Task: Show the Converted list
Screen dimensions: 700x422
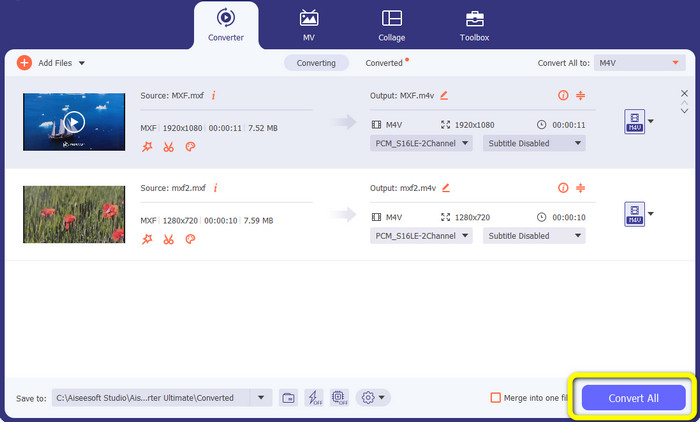Action: tap(384, 63)
